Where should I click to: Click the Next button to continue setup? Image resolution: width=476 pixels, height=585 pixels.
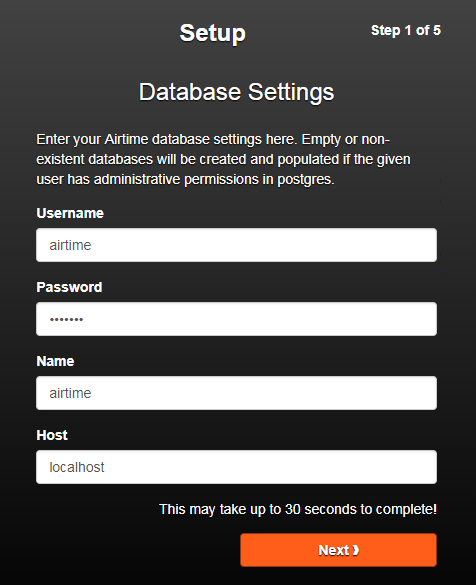point(338,550)
